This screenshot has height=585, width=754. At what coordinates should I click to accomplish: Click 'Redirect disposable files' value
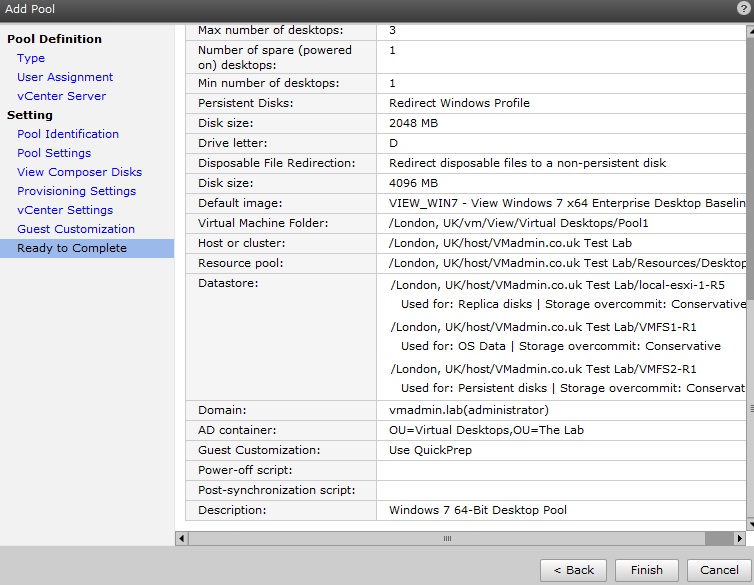[x=528, y=163]
